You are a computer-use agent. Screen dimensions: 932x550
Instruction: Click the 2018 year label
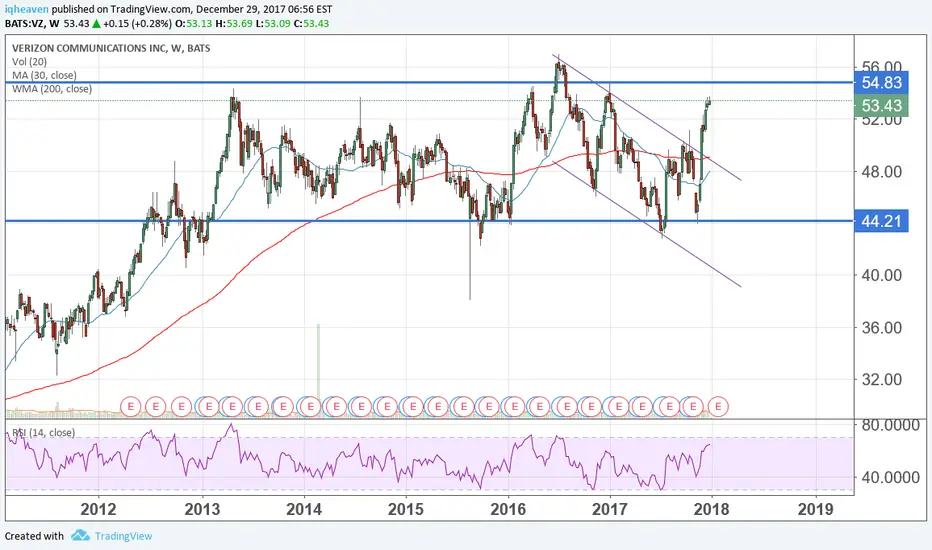(711, 509)
